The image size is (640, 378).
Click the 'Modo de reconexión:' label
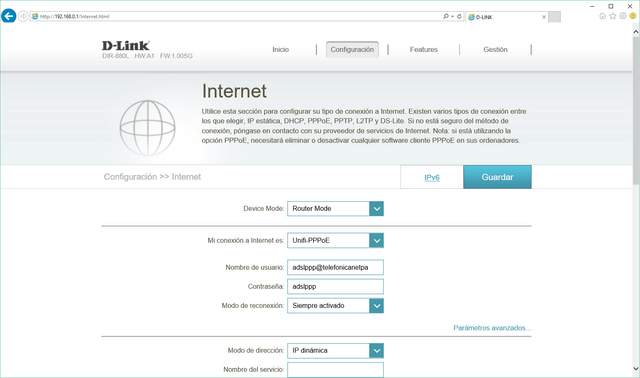click(253, 306)
